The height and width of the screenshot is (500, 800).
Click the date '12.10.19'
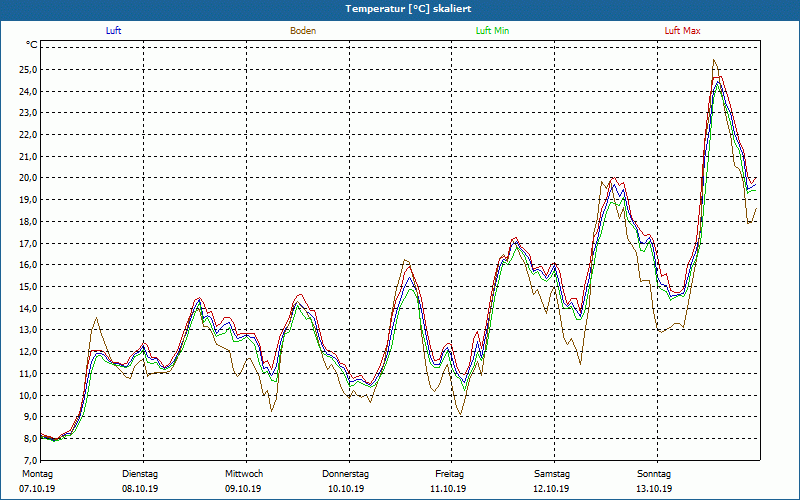tap(551, 489)
